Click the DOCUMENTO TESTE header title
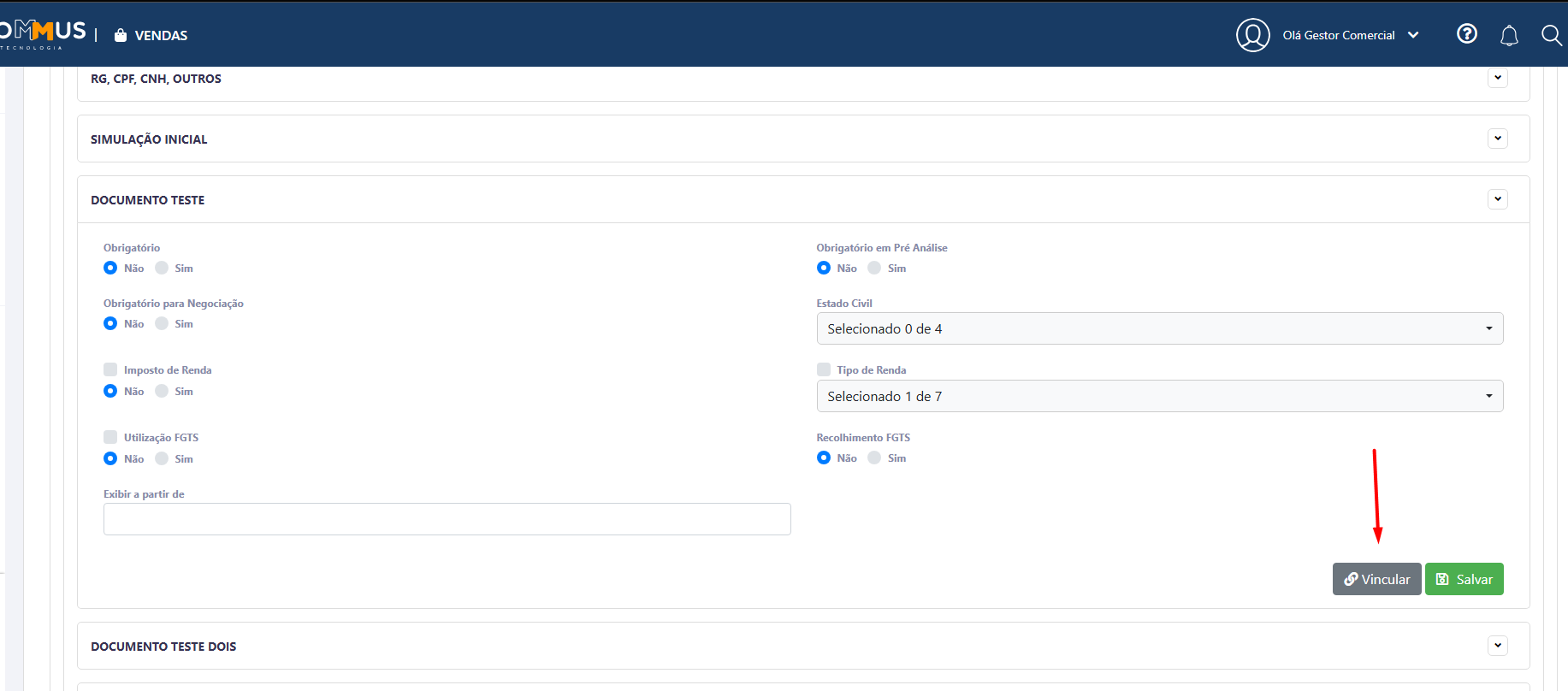This screenshot has height=691, width=1568. point(148,200)
